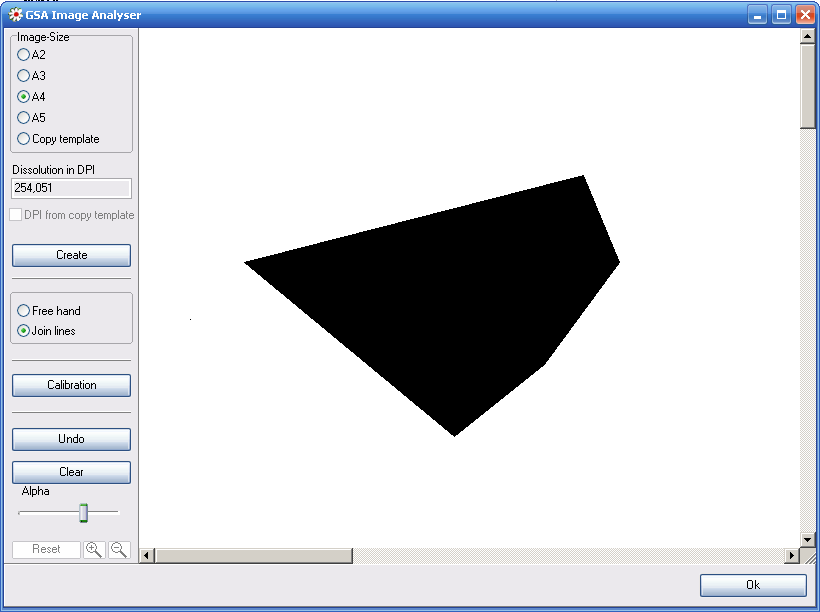Image resolution: width=820 pixels, height=612 pixels.
Task: Enable DPI from copy template checkbox
Action: pos(16,214)
